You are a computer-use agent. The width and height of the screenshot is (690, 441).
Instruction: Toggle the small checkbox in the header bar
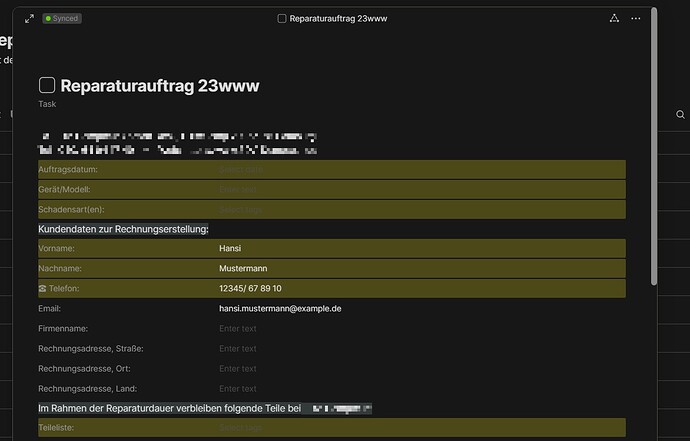click(282, 18)
